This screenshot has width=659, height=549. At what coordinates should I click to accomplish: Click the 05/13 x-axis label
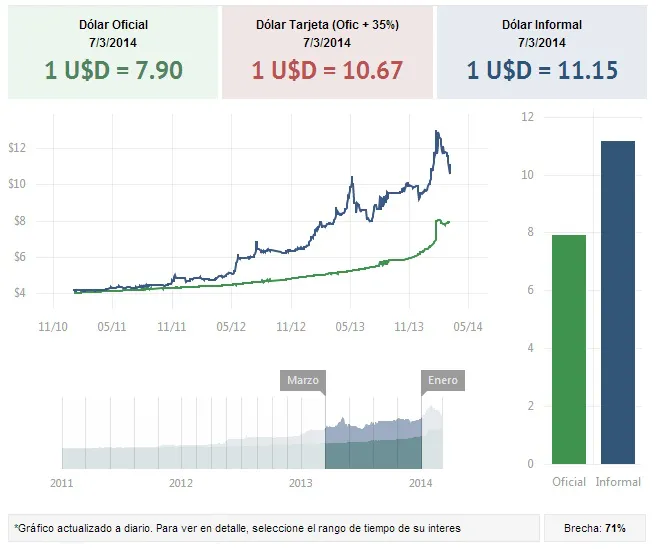click(x=351, y=326)
